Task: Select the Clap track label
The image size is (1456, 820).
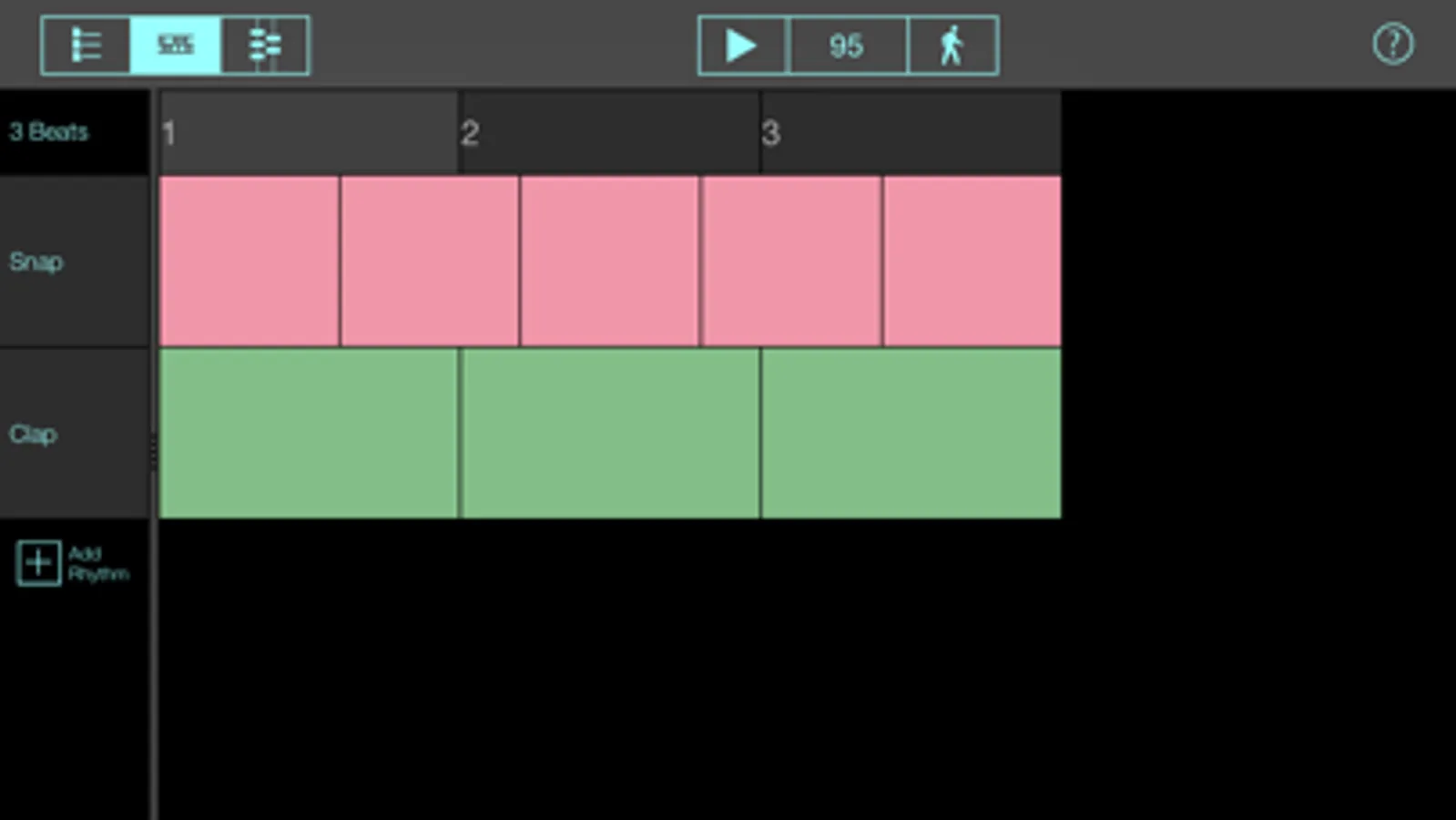Action: click(34, 435)
